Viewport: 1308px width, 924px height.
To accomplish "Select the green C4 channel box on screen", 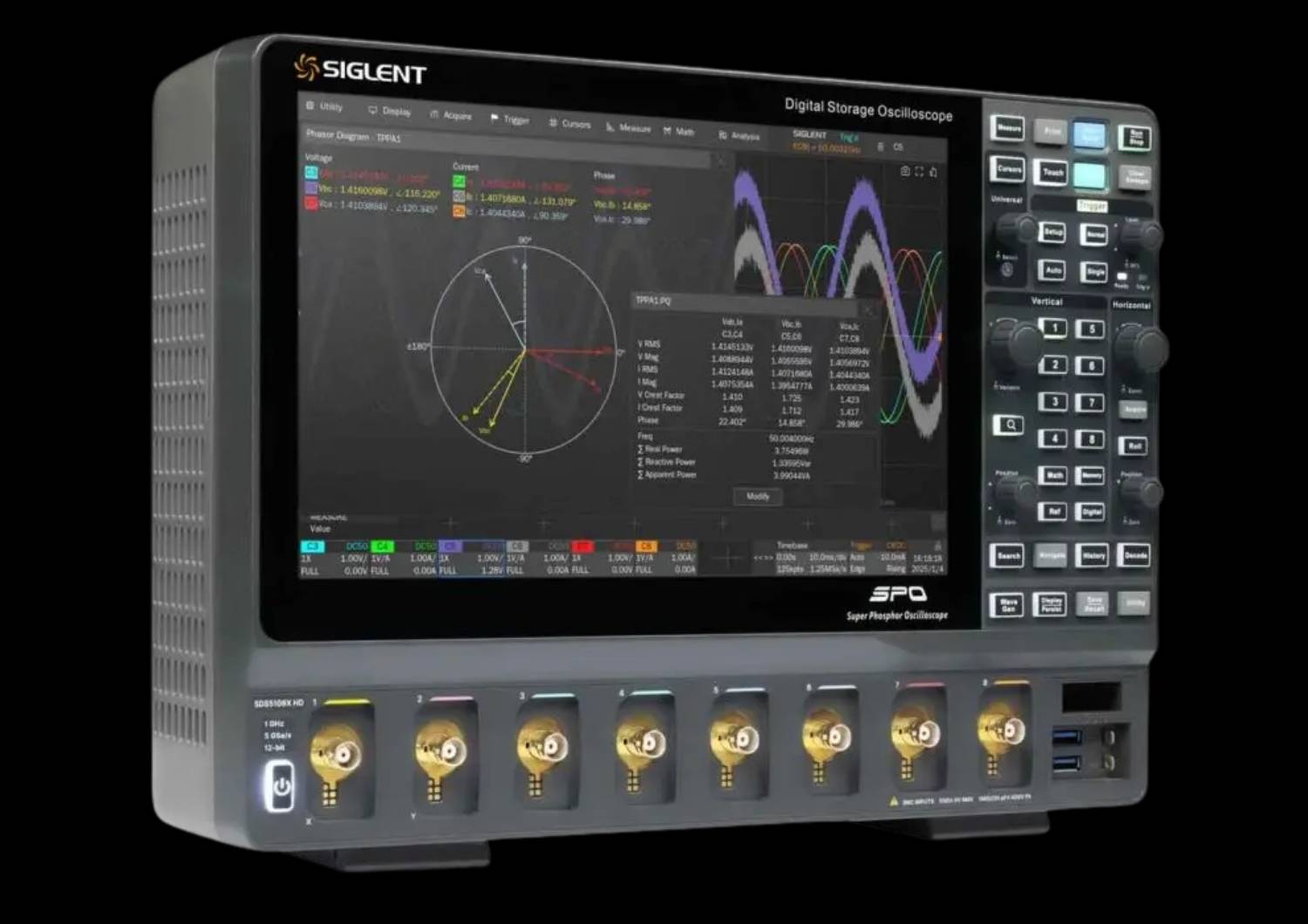I will coord(403,559).
